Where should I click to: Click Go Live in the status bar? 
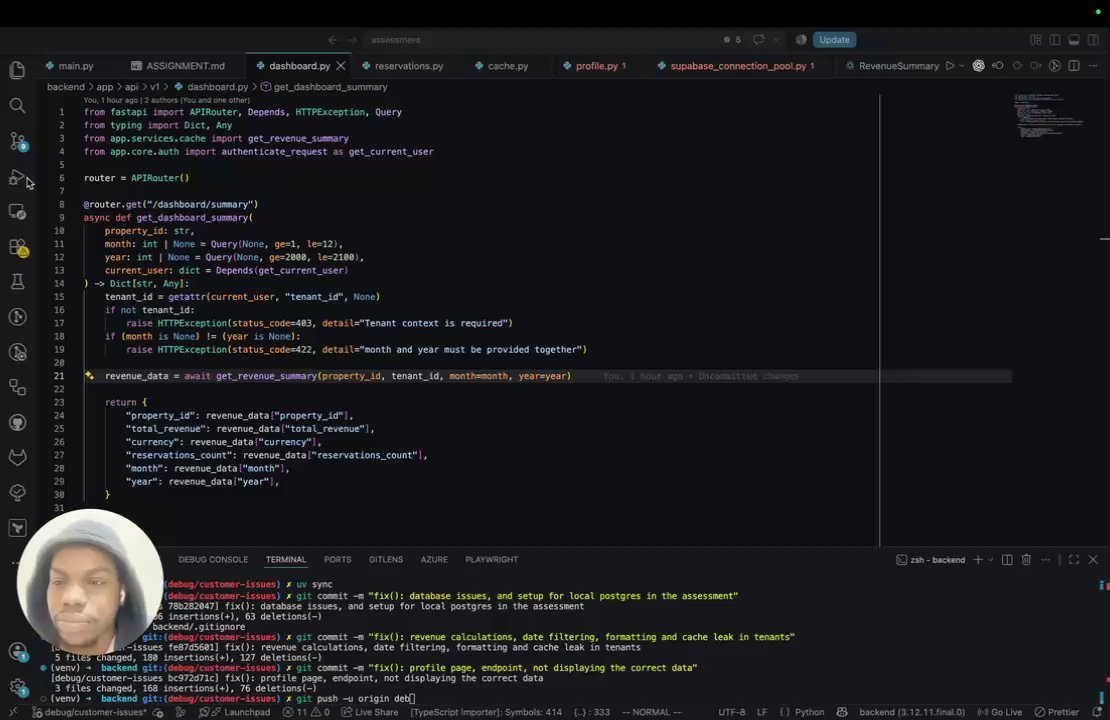click(x=1000, y=712)
